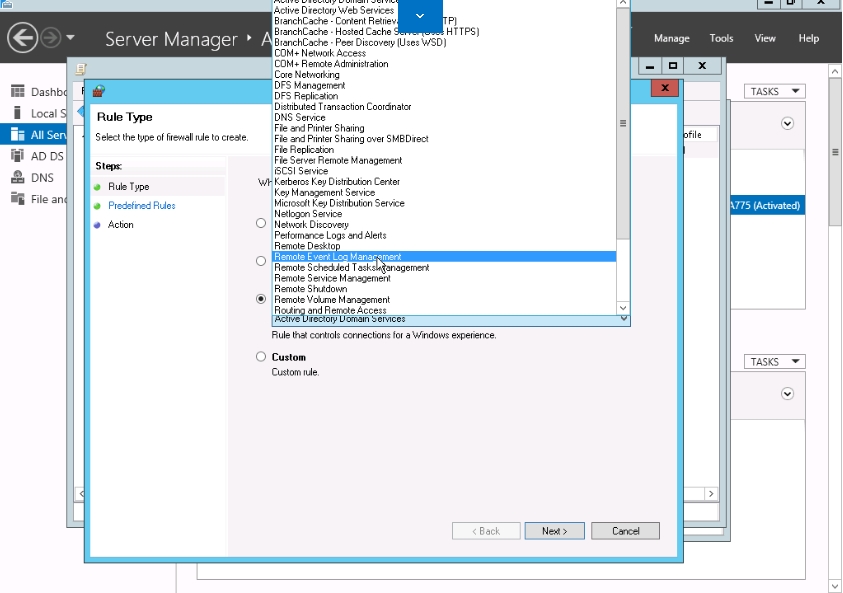The height and width of the screenshot is (593, 843).
Task: Select the second rule type radio button
Action: click(261, 261)
